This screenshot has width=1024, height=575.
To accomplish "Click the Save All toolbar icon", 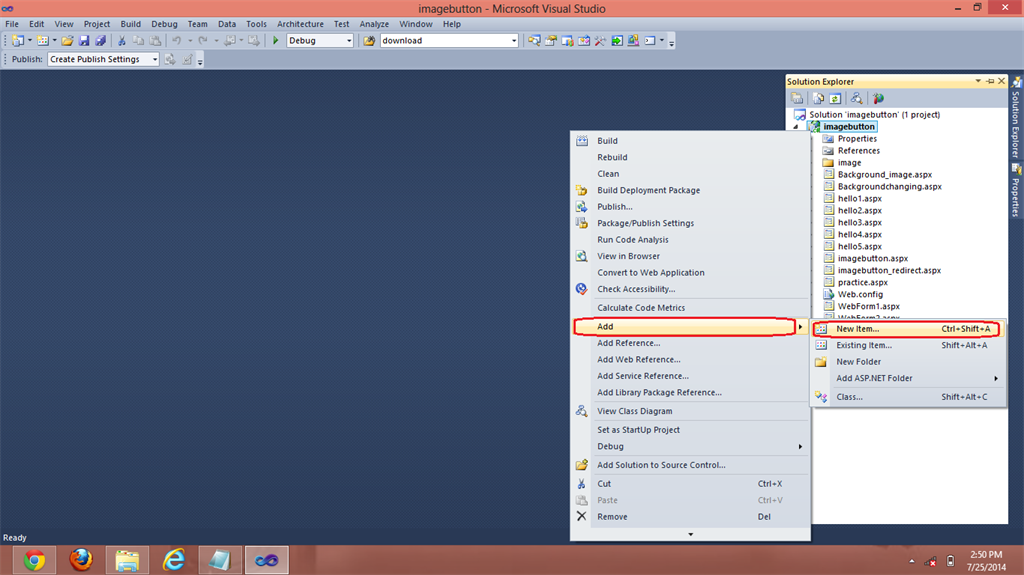I will (100, 41).
